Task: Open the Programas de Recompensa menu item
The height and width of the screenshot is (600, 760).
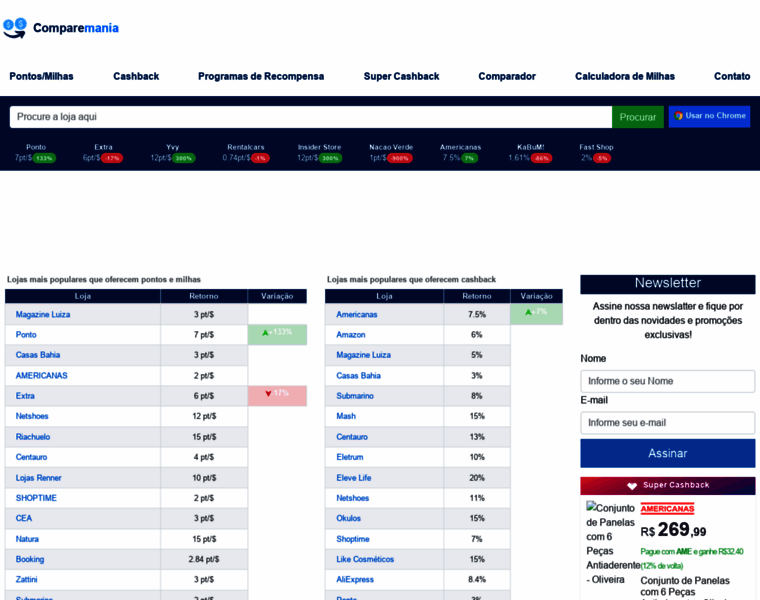Action: point(261,76)
